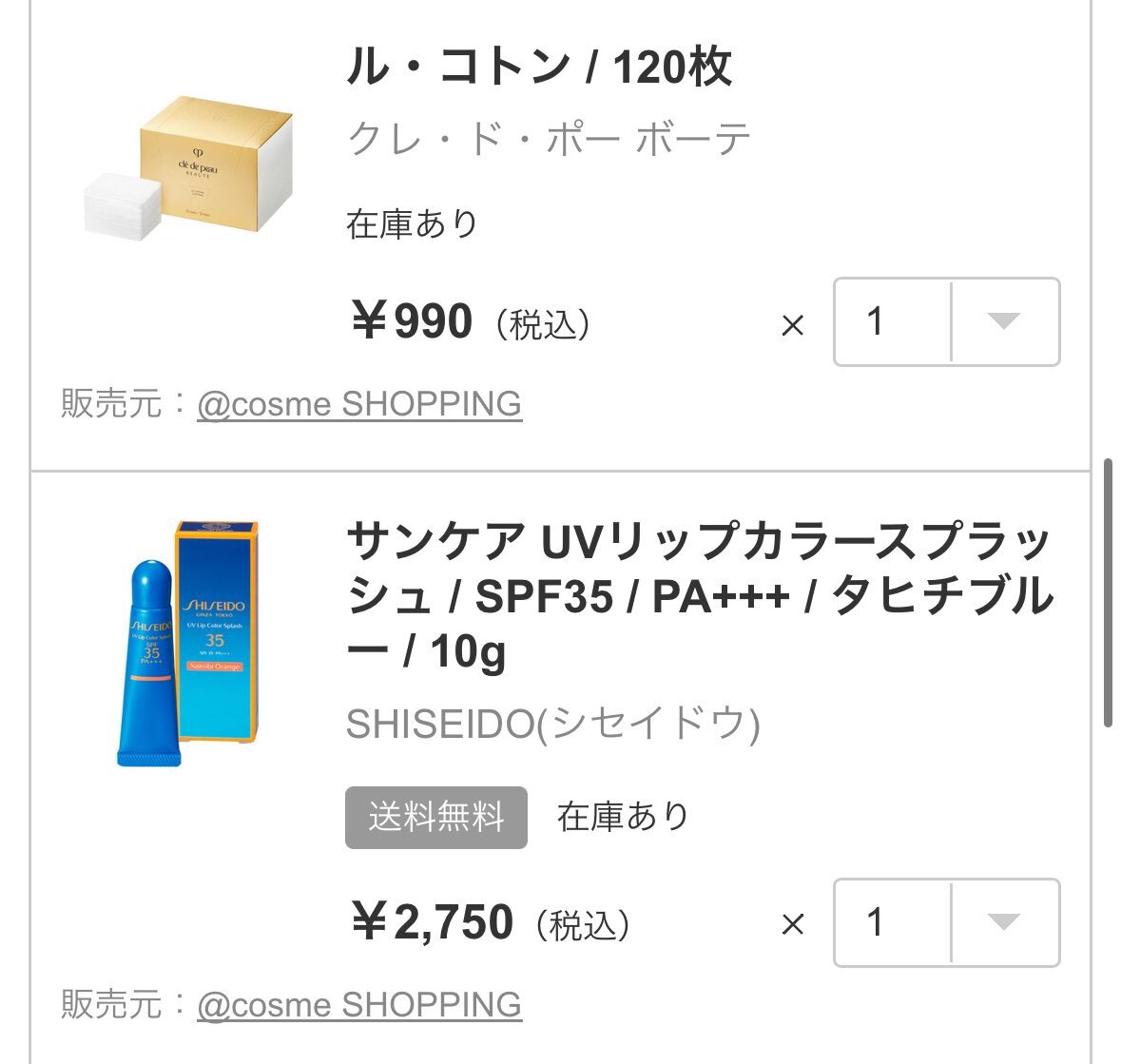This screenshot has width=1121, height=1064.
Task: Open the @cosme SHOPPING seller link under Shiseido item
Action: coord(359,1005)
